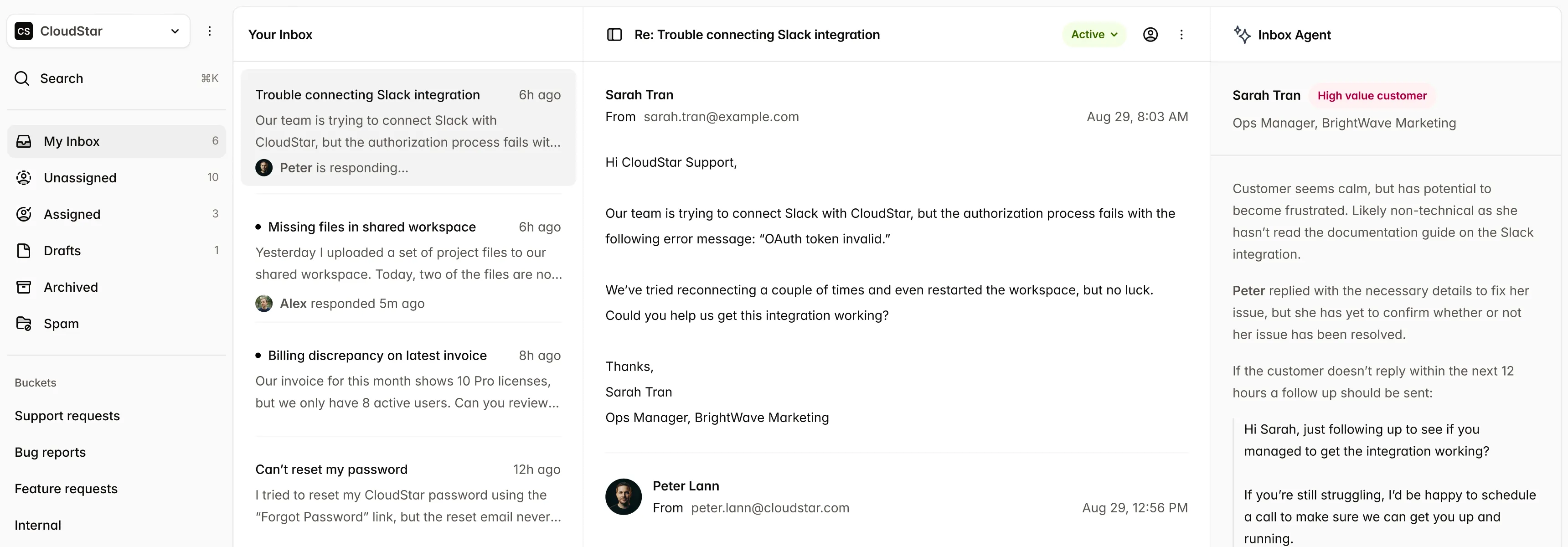The width and height of the screenshot is (1568, 547).
Task: Open the Archived folder icon
Action: (24, 287)
